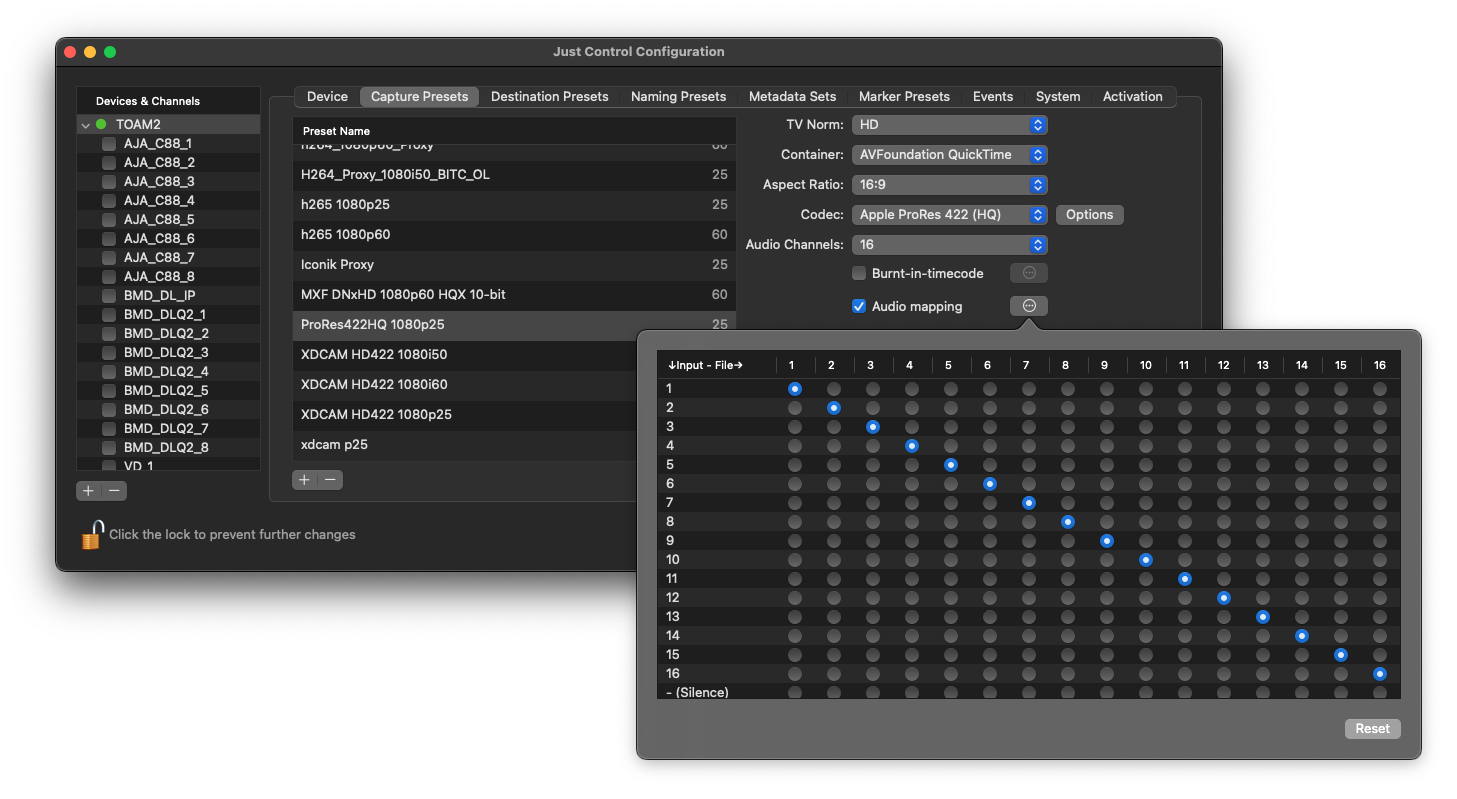Select AJA_C88_3 in Devices list
The width and height of the screenshot is (1457, 799).
(168, 181)
